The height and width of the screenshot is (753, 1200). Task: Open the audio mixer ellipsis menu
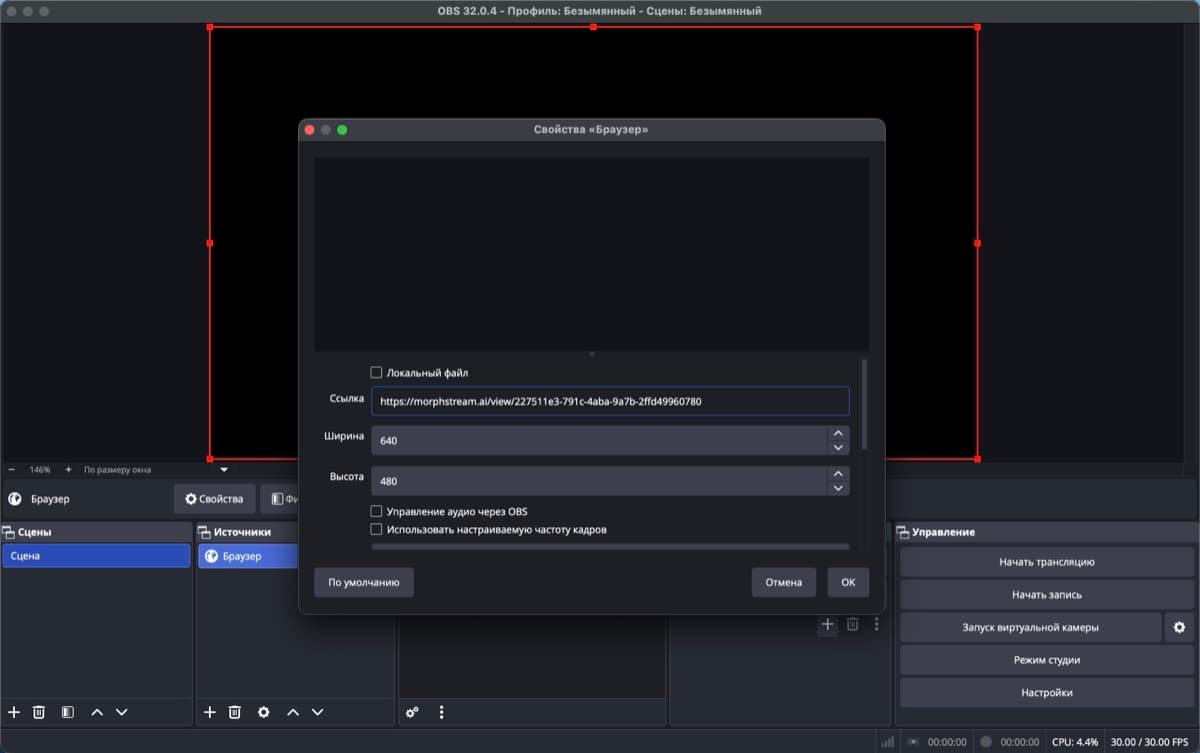(x=441, y=712)
